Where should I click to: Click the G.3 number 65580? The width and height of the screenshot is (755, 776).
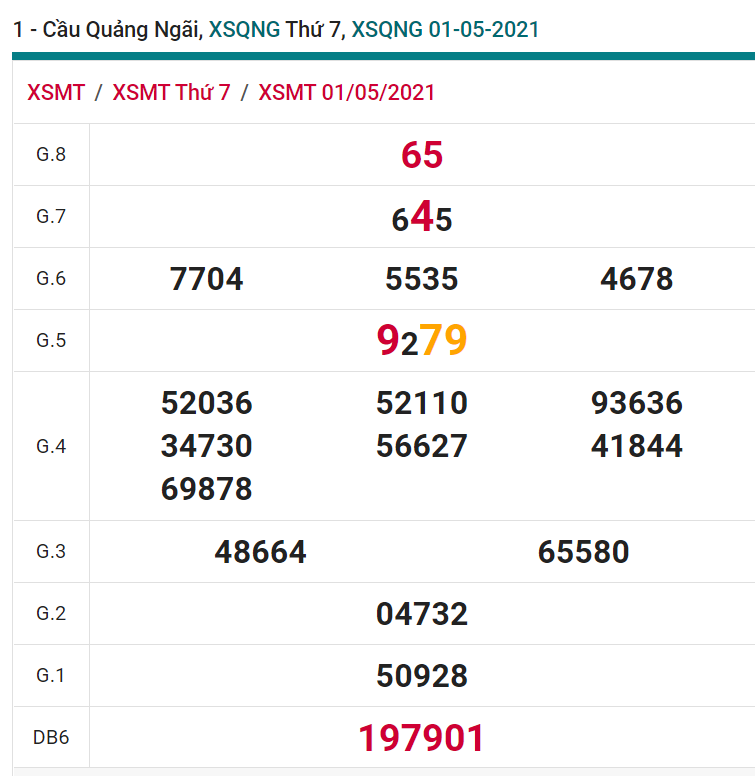[584, 552]
